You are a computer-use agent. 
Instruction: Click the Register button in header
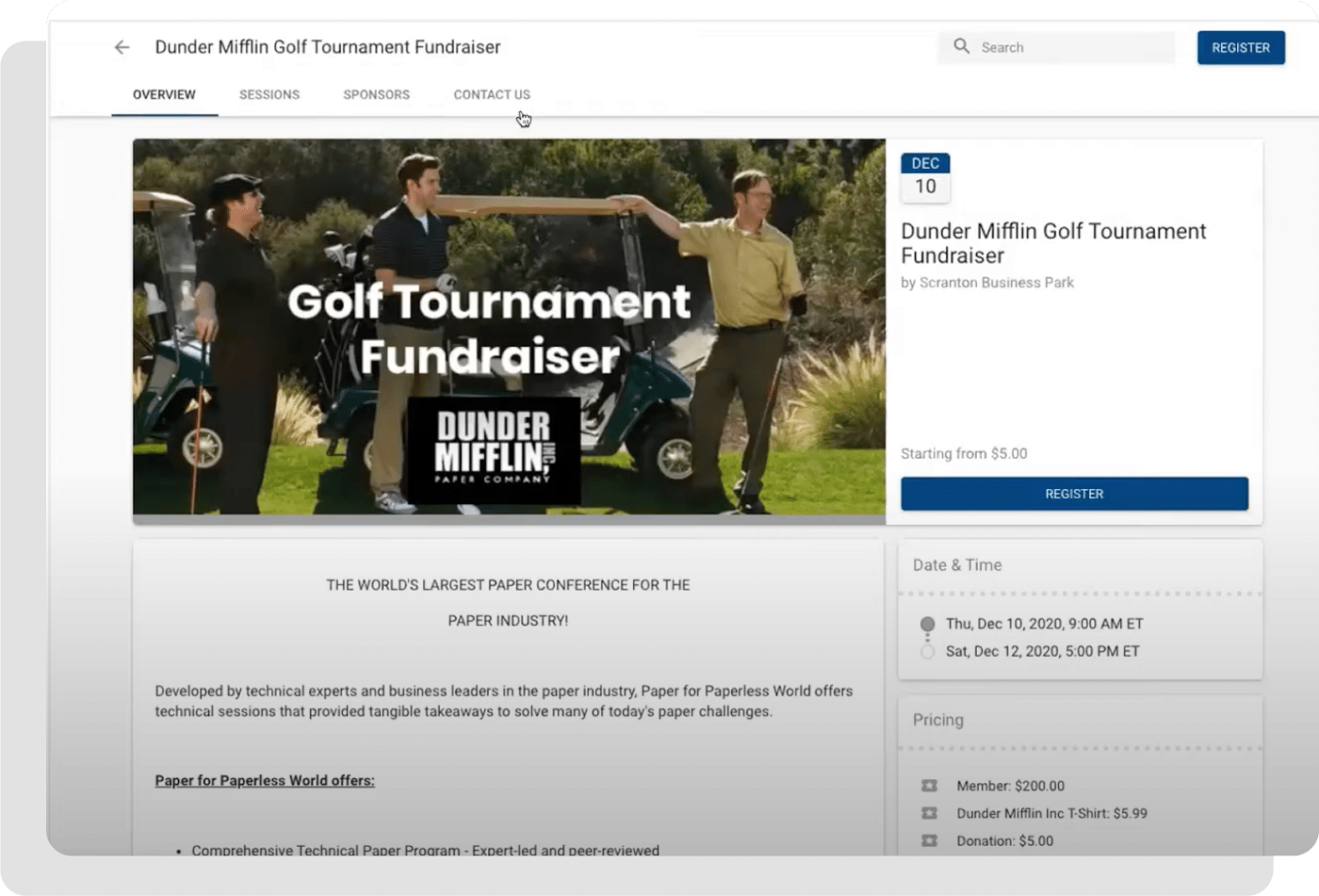pos(1241,48)
